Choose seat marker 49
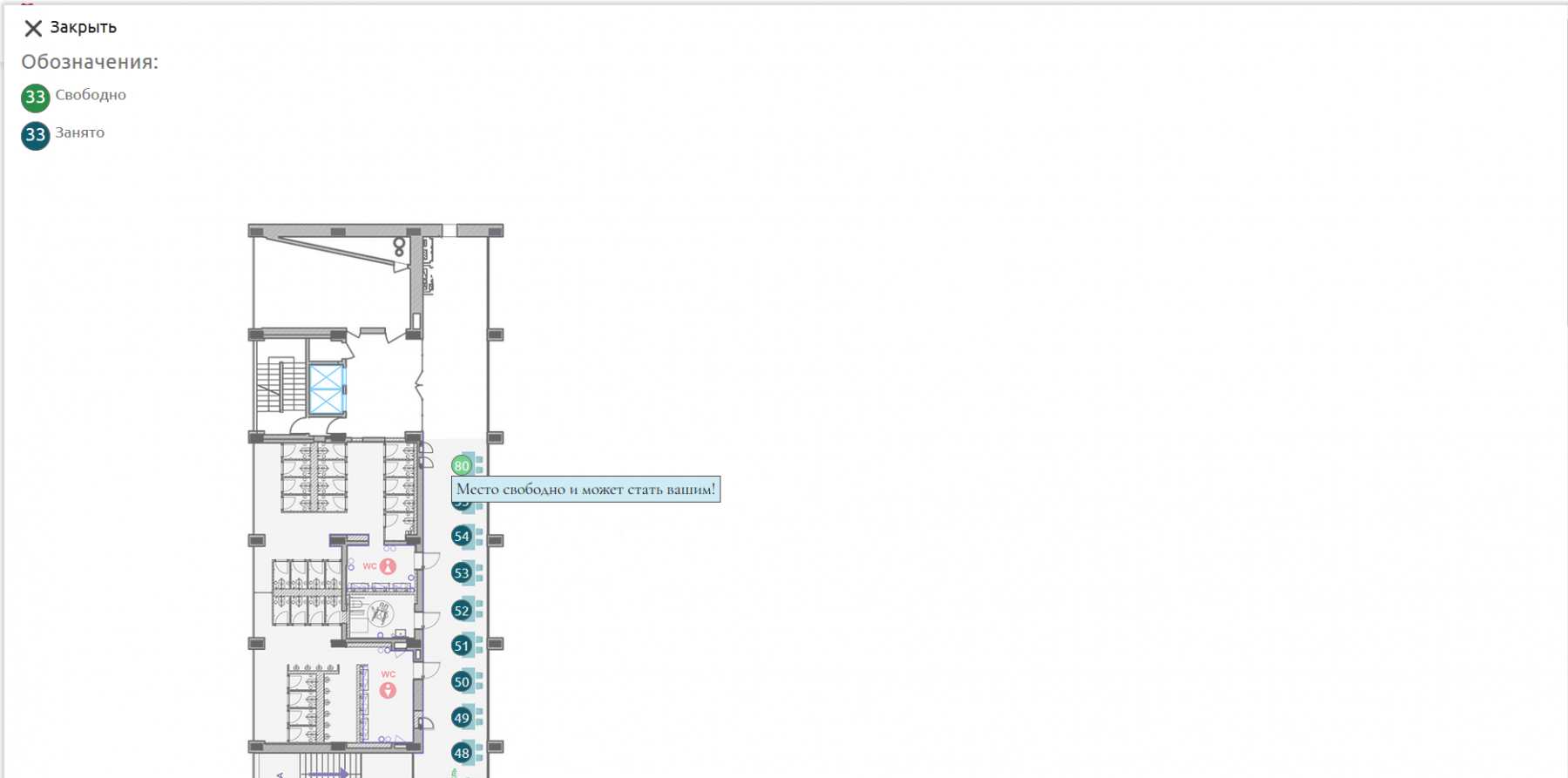Viewport: 1568px width, 778px height. click(x=462, y=718)
